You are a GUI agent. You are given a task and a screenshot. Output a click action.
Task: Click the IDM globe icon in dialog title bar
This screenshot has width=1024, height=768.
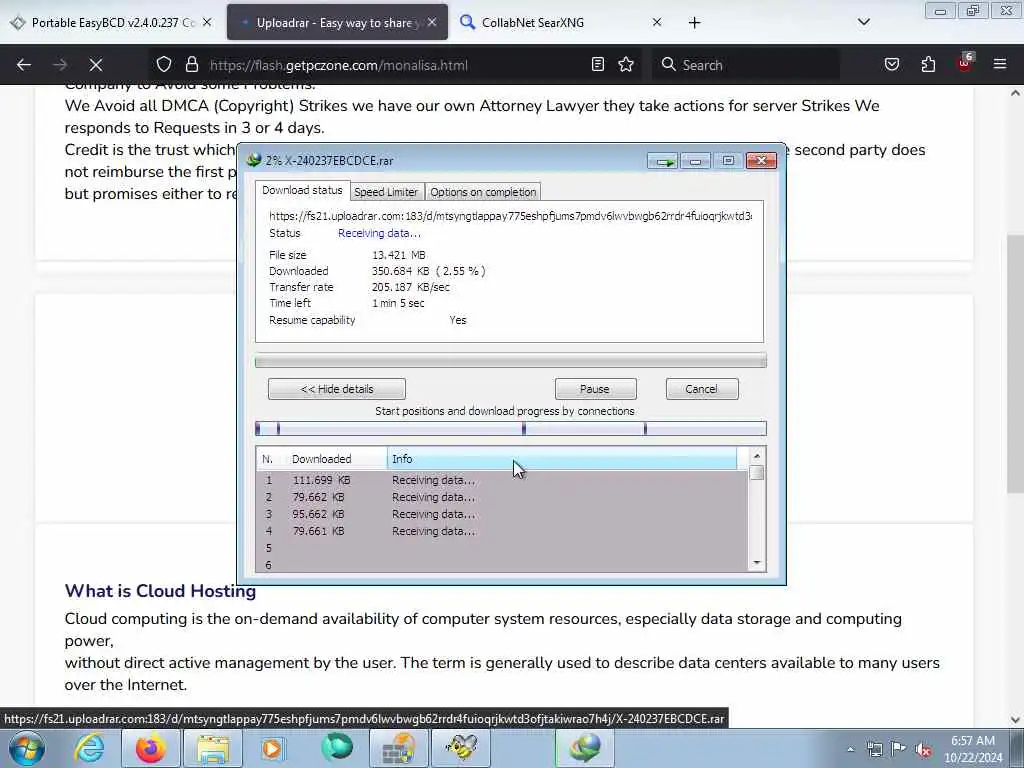(254, 160)
